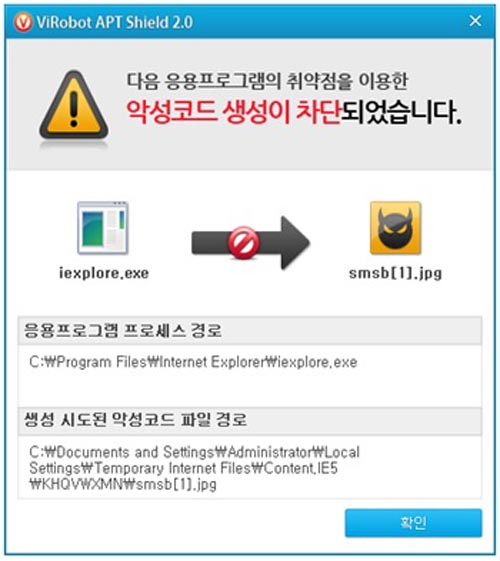Click the 생성 시도된 악성코드 파일 경로 header

(135, 420)
